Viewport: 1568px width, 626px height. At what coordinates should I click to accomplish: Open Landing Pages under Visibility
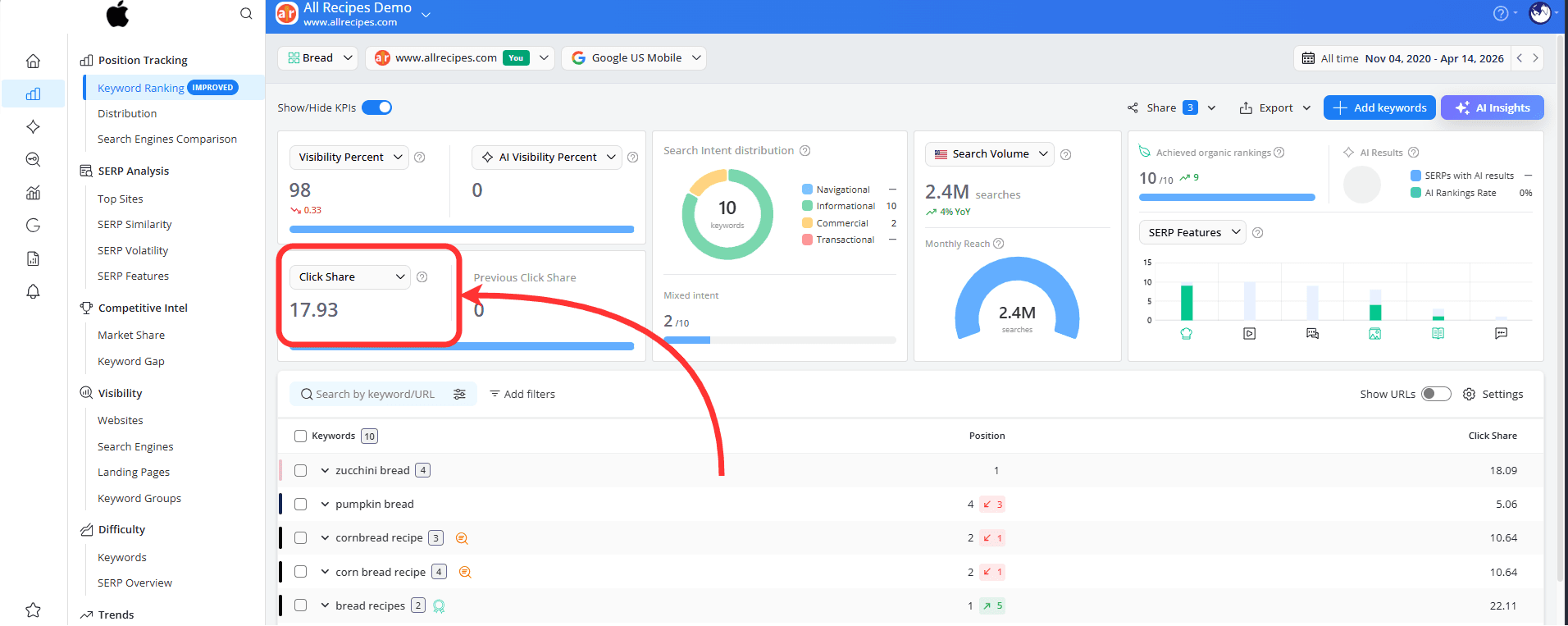tap(134, 472)
